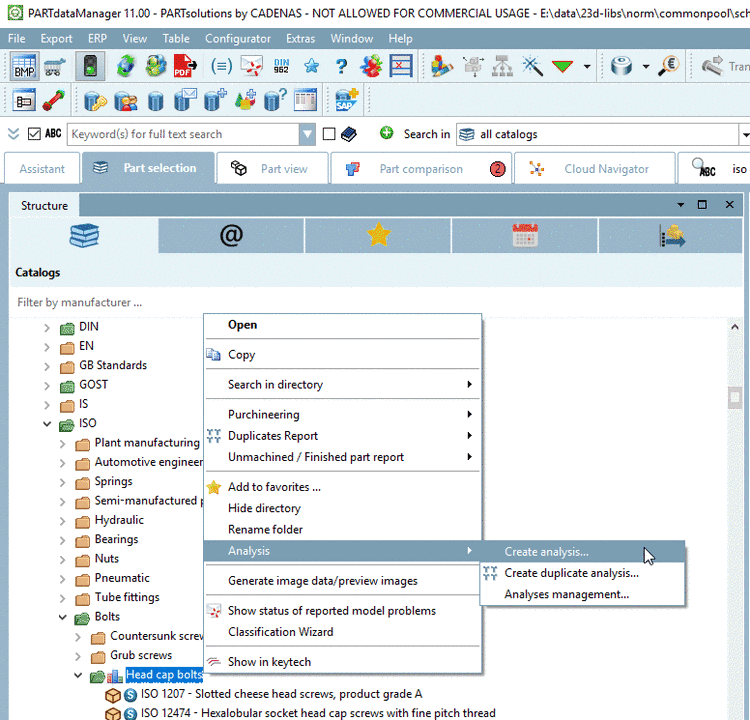
Task: Click the red connector rod icon
Action: coord(54,100)
